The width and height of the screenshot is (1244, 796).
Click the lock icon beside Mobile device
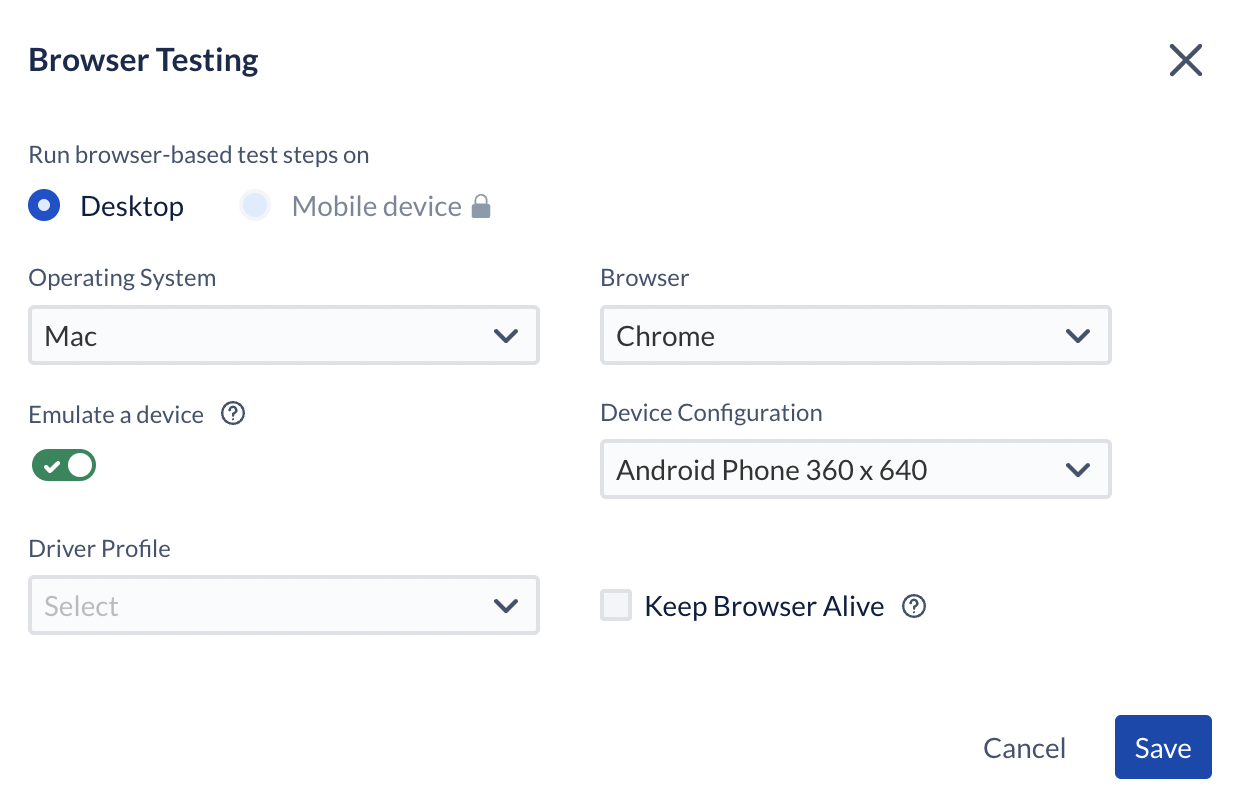[x=481, y=207]
